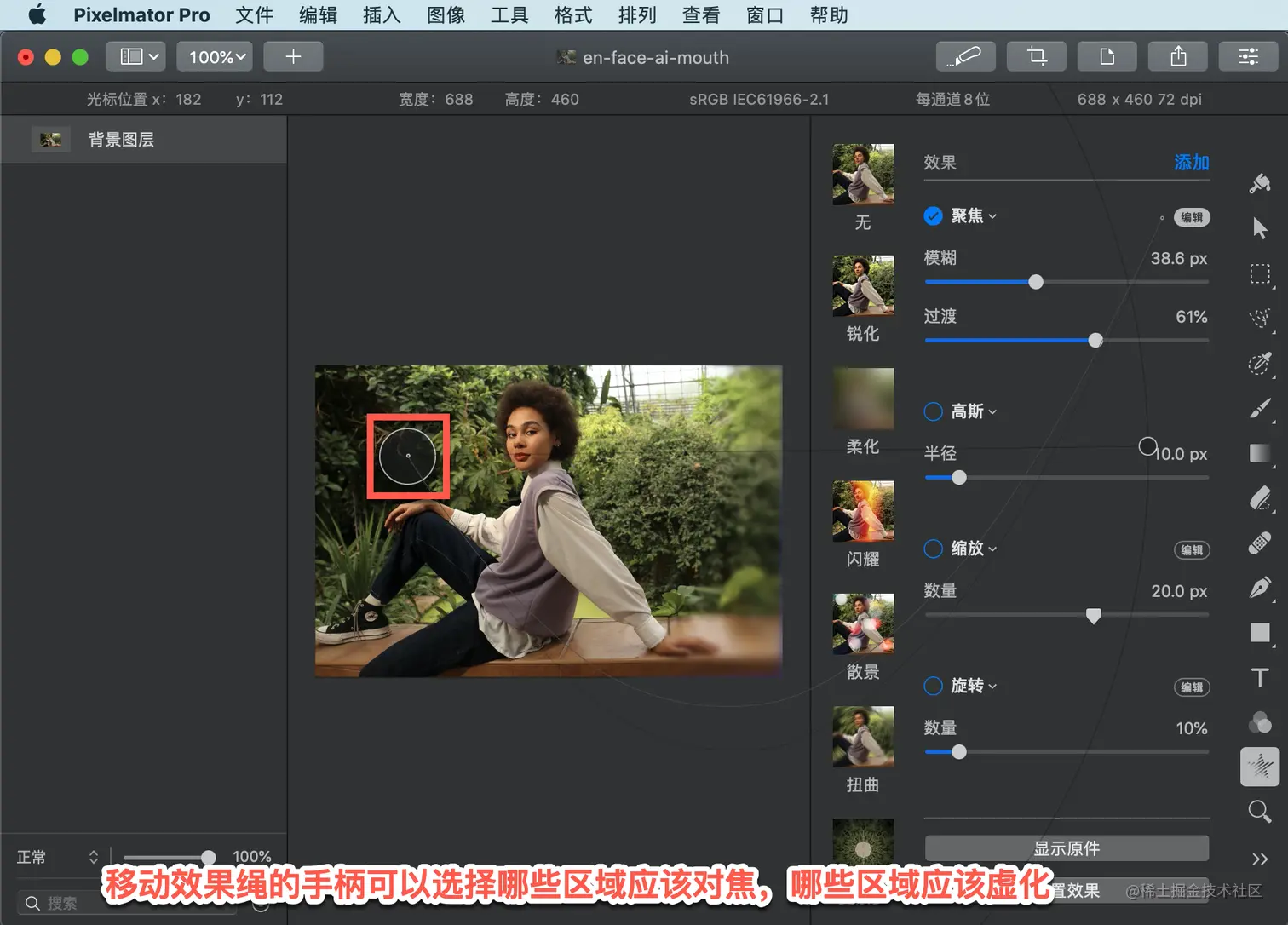Click the 半径 slider handle

tap(959, 478)
